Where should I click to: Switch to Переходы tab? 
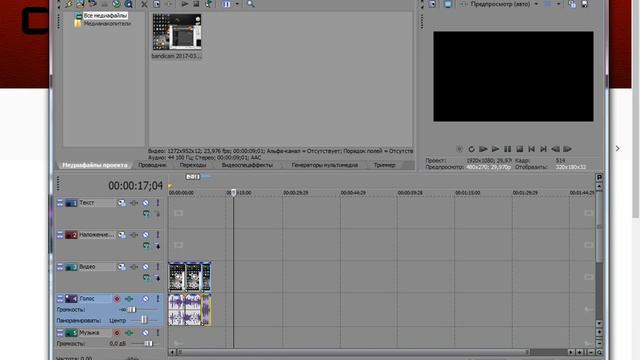coord(193,165)
